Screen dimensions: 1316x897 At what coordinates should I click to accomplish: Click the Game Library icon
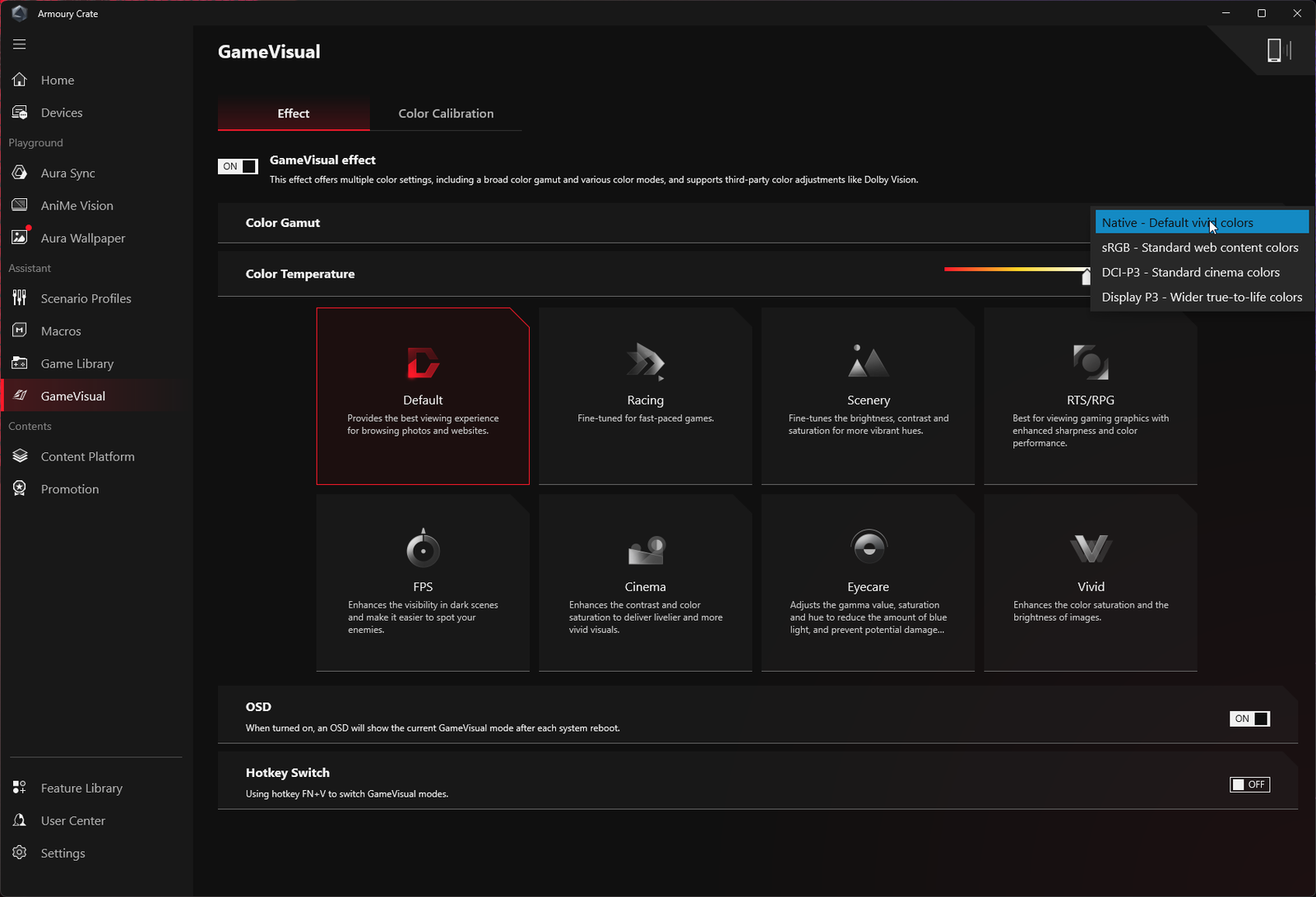(20, 363)
